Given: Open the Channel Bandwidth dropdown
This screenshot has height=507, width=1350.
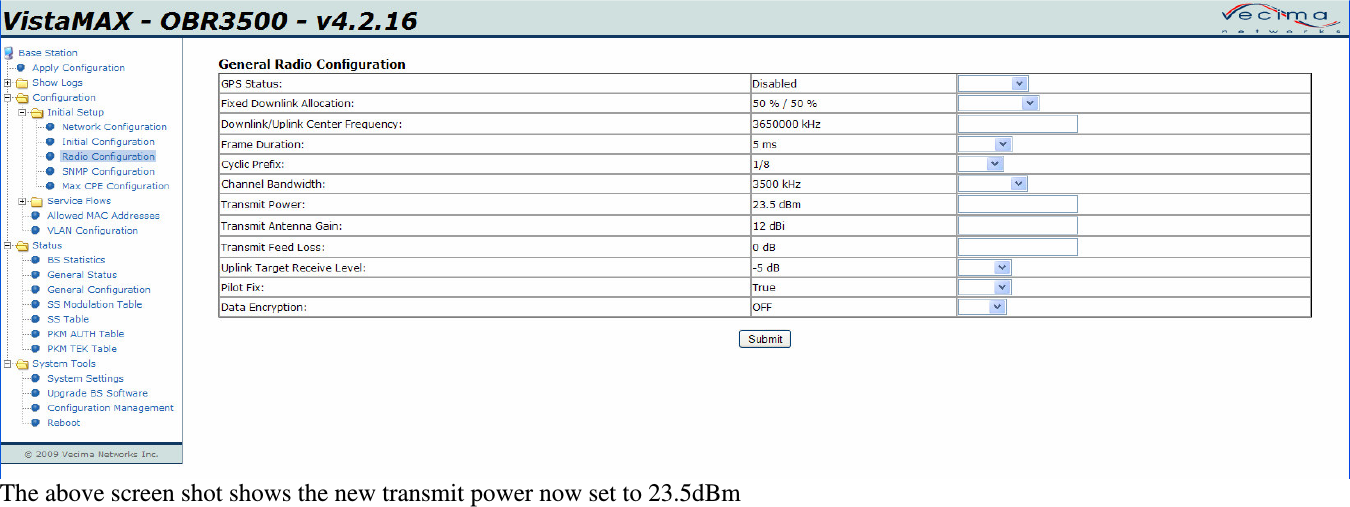Looking at the screenshot, I should pos(993,184).
